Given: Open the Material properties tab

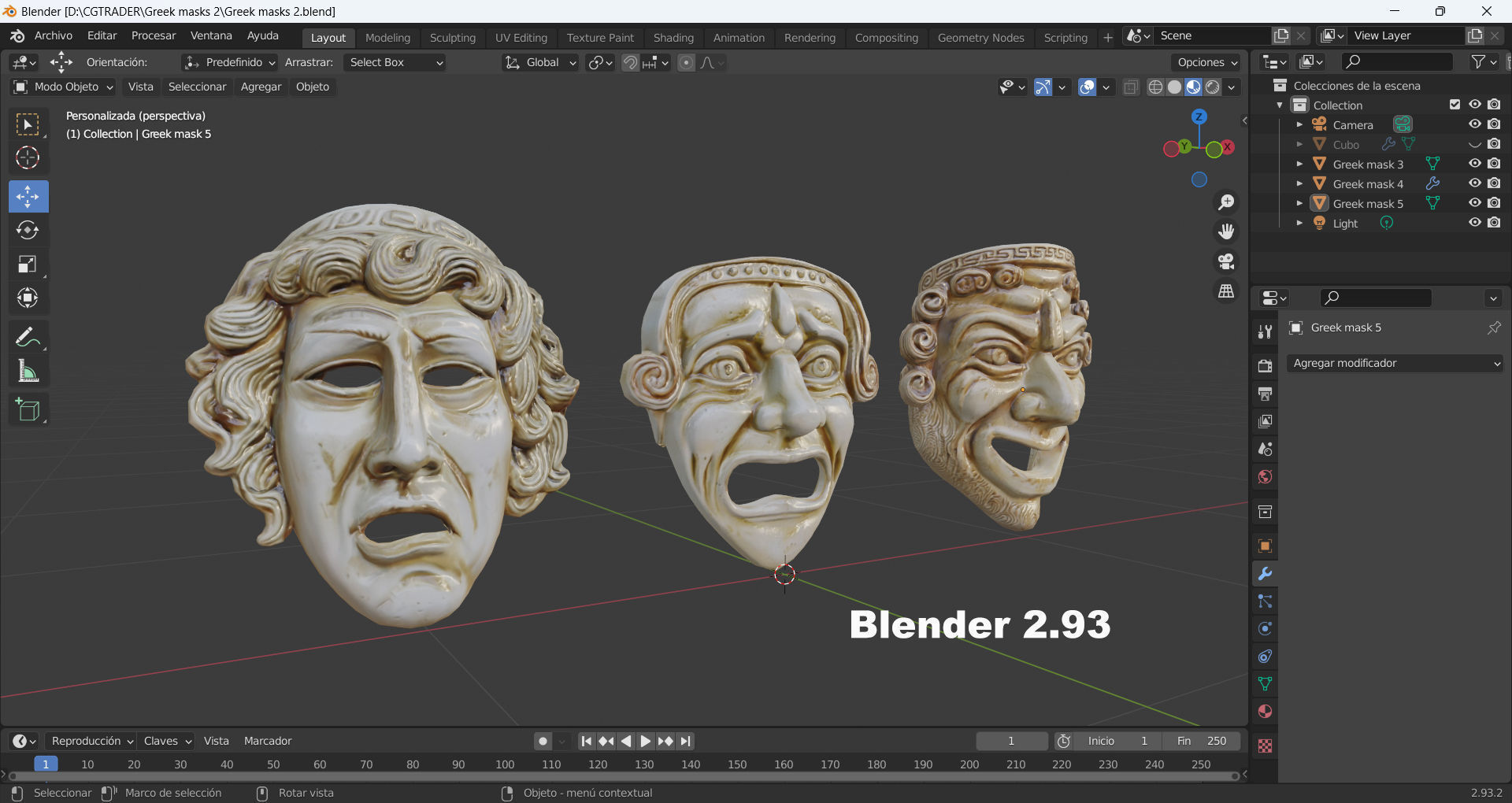Looking at the screenshot, I should click(1265, 712).
